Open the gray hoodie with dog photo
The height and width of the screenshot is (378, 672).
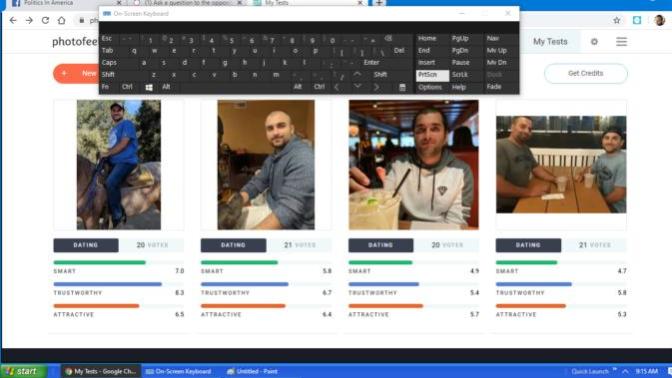pyautogui.click(x=266, y=165)
